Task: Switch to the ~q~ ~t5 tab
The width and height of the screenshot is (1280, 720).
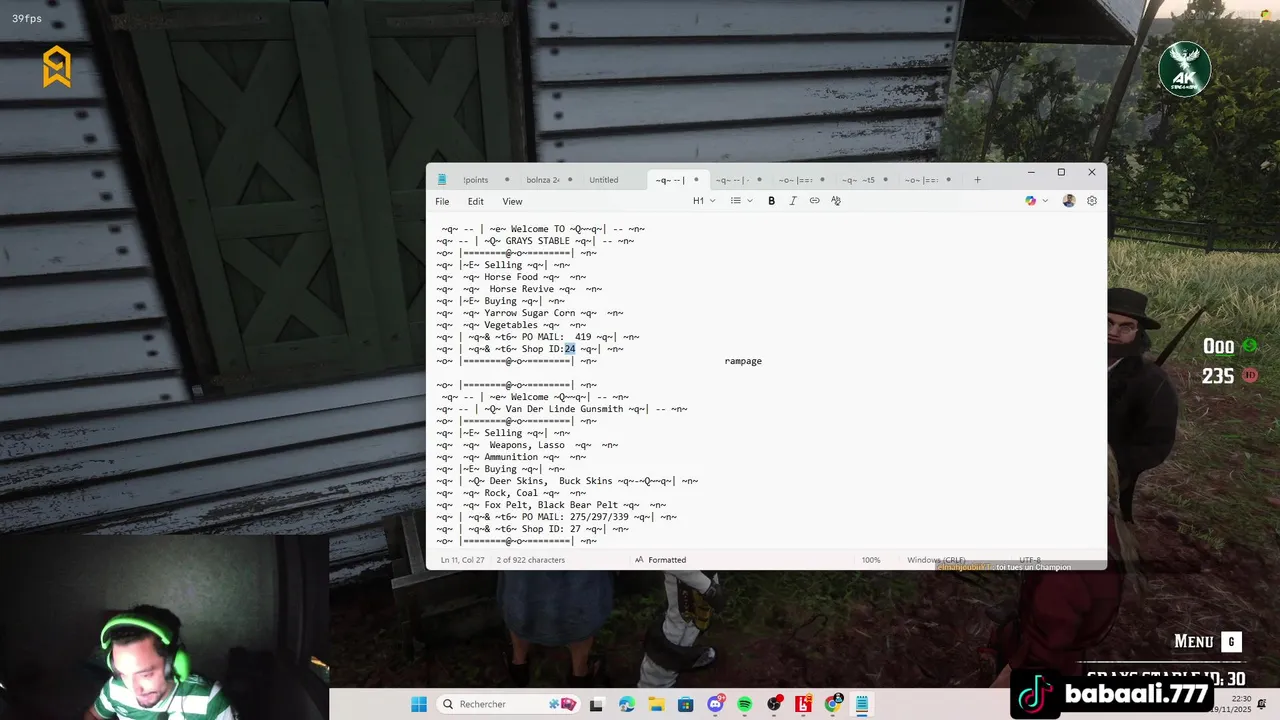Action: pos(858,180)
